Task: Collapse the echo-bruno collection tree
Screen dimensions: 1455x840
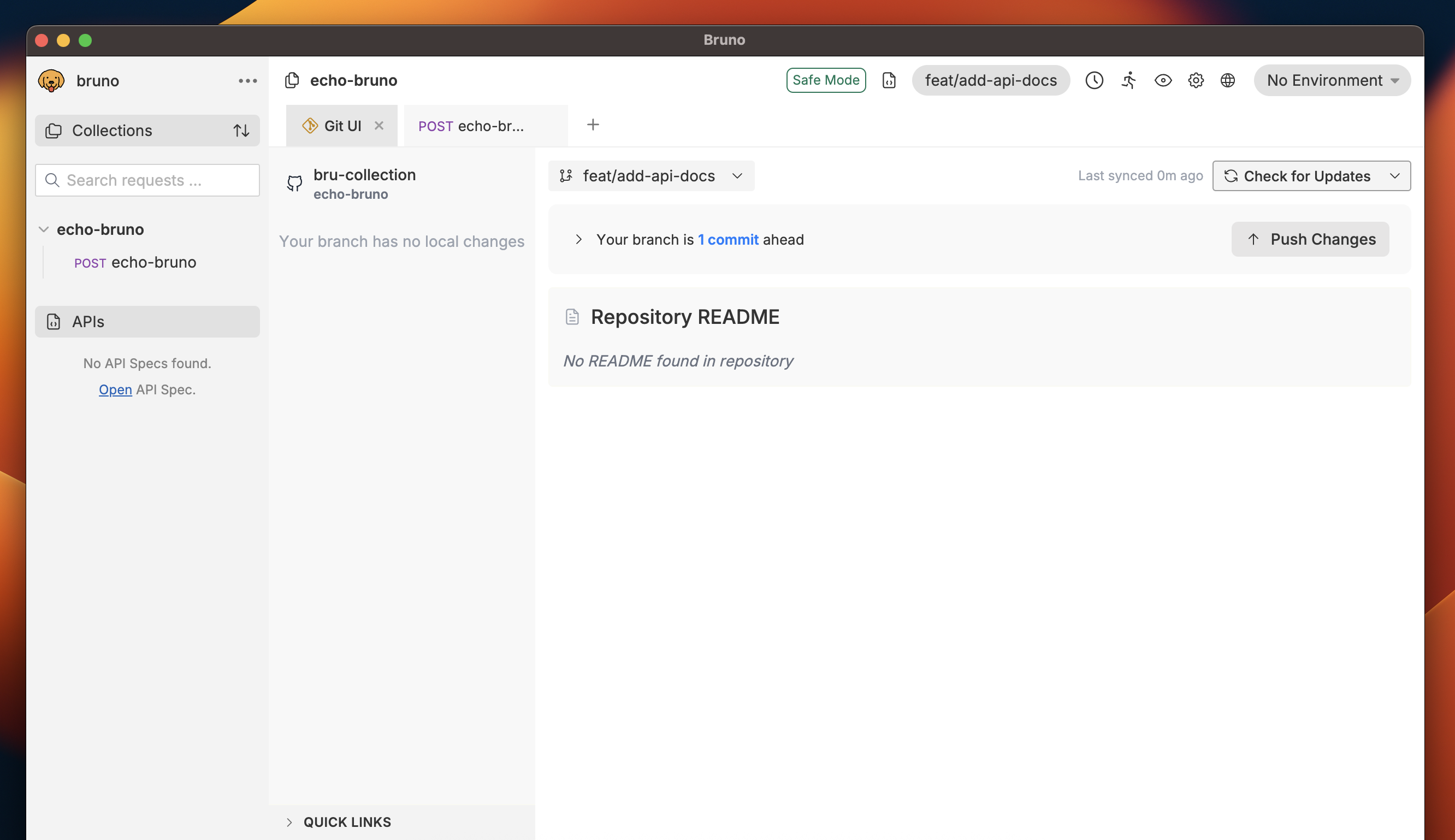Action: pos(44,229)
